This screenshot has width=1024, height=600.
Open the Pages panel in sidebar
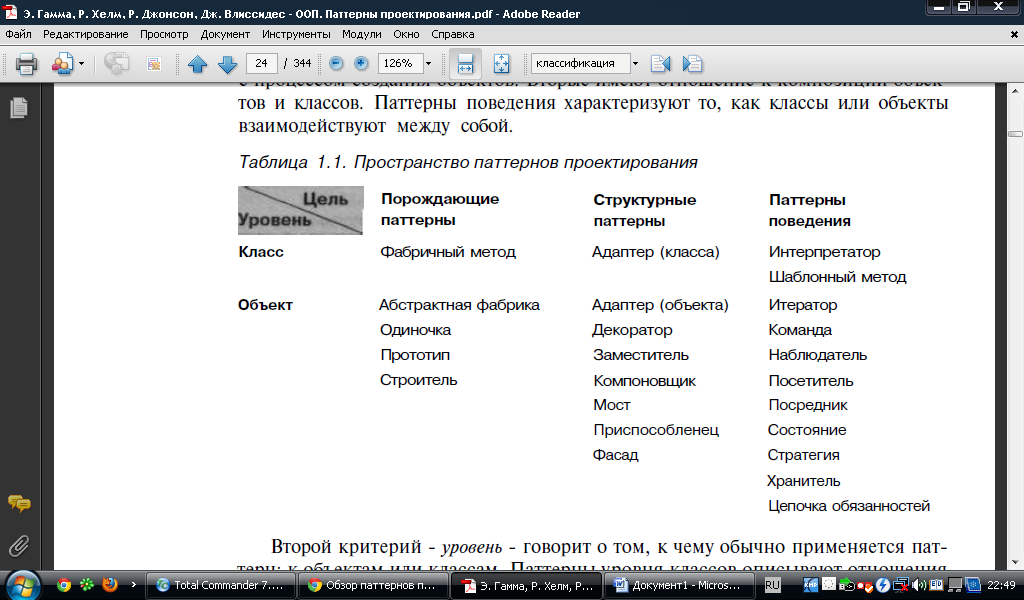point(19,108)
